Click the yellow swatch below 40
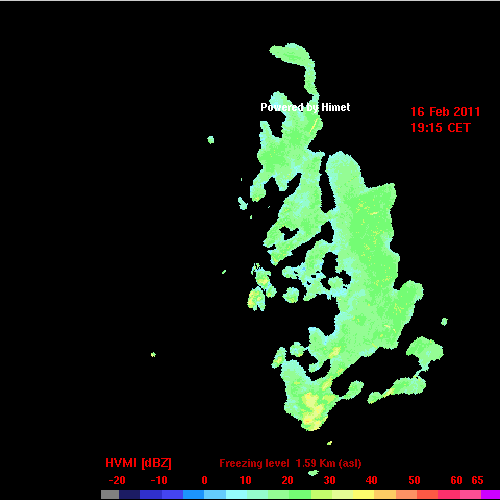This screenshot has height=500, width=500. coord(364,495)
